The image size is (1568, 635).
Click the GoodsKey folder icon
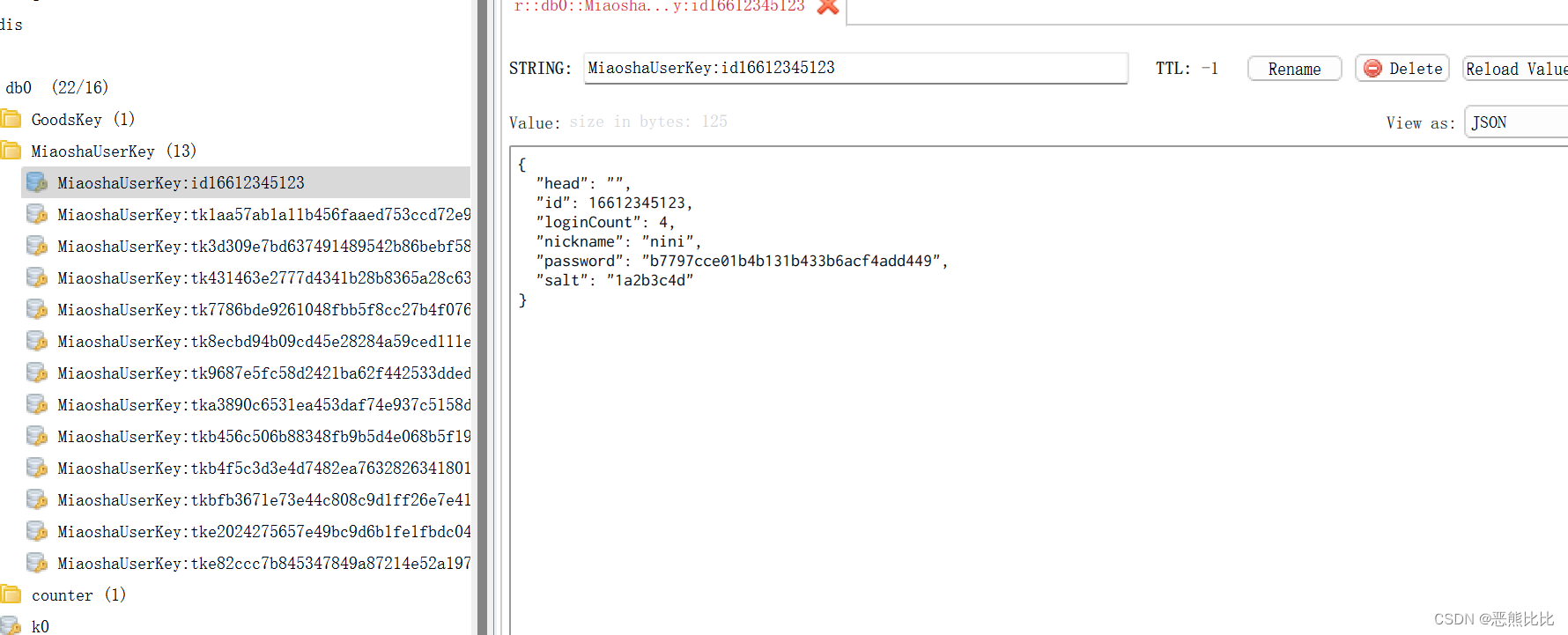pyautogui.click(x=11, y=119)
